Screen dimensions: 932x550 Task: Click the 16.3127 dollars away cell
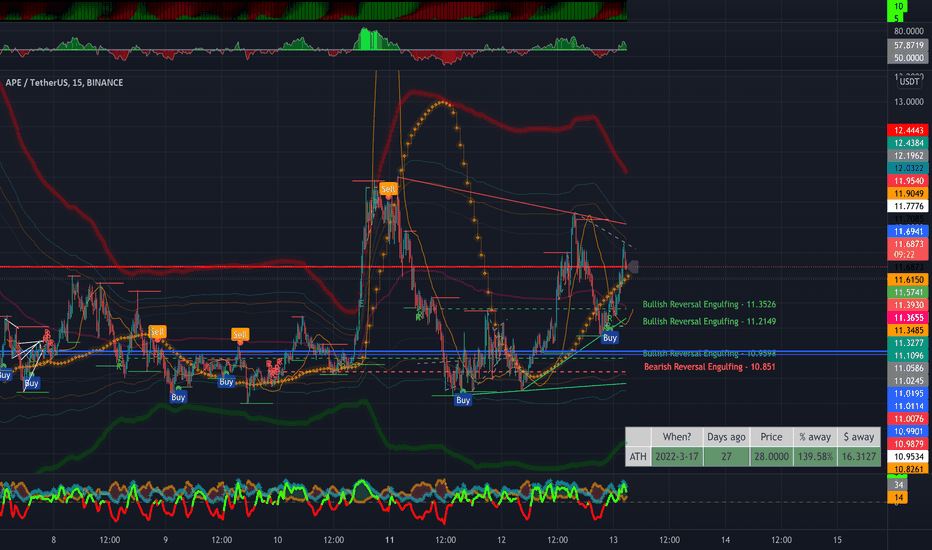point(859,457)
